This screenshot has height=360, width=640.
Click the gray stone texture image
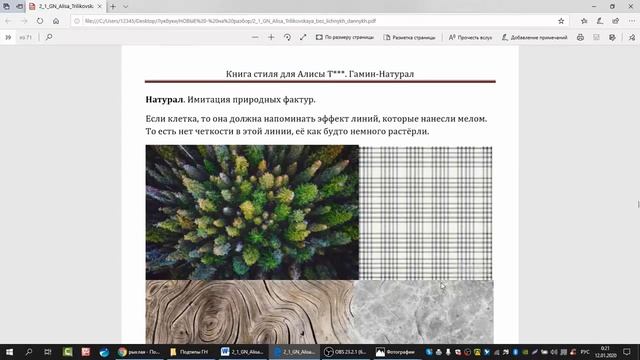[423, 312]
